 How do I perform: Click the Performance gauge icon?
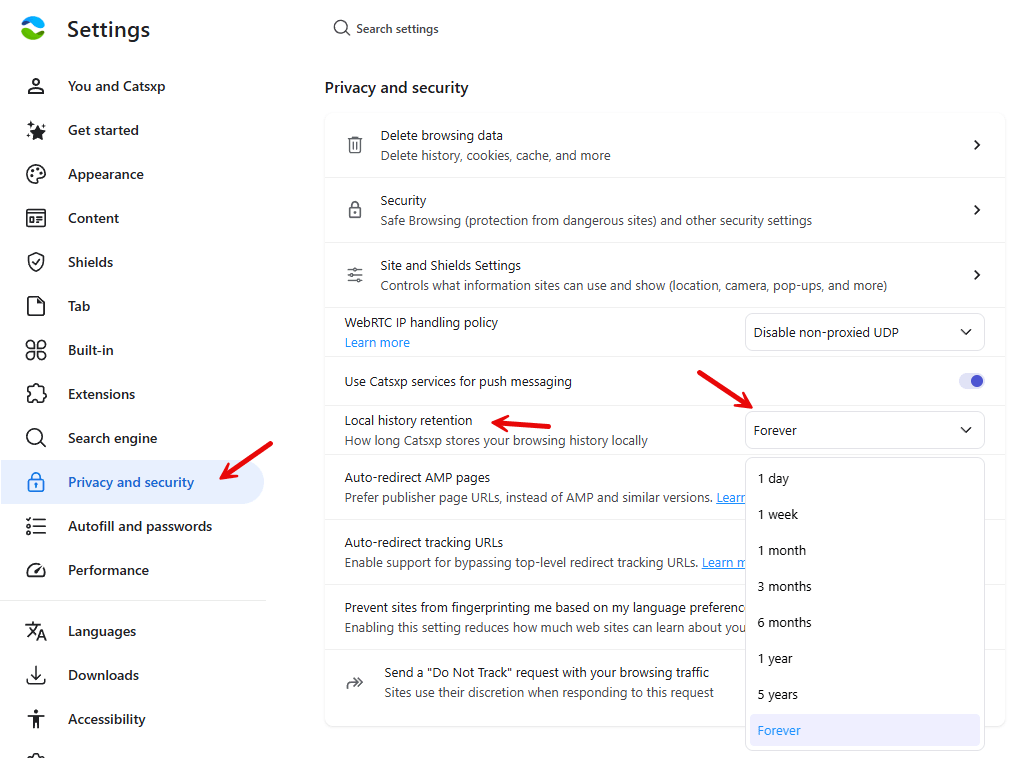[x=36, y=570]
